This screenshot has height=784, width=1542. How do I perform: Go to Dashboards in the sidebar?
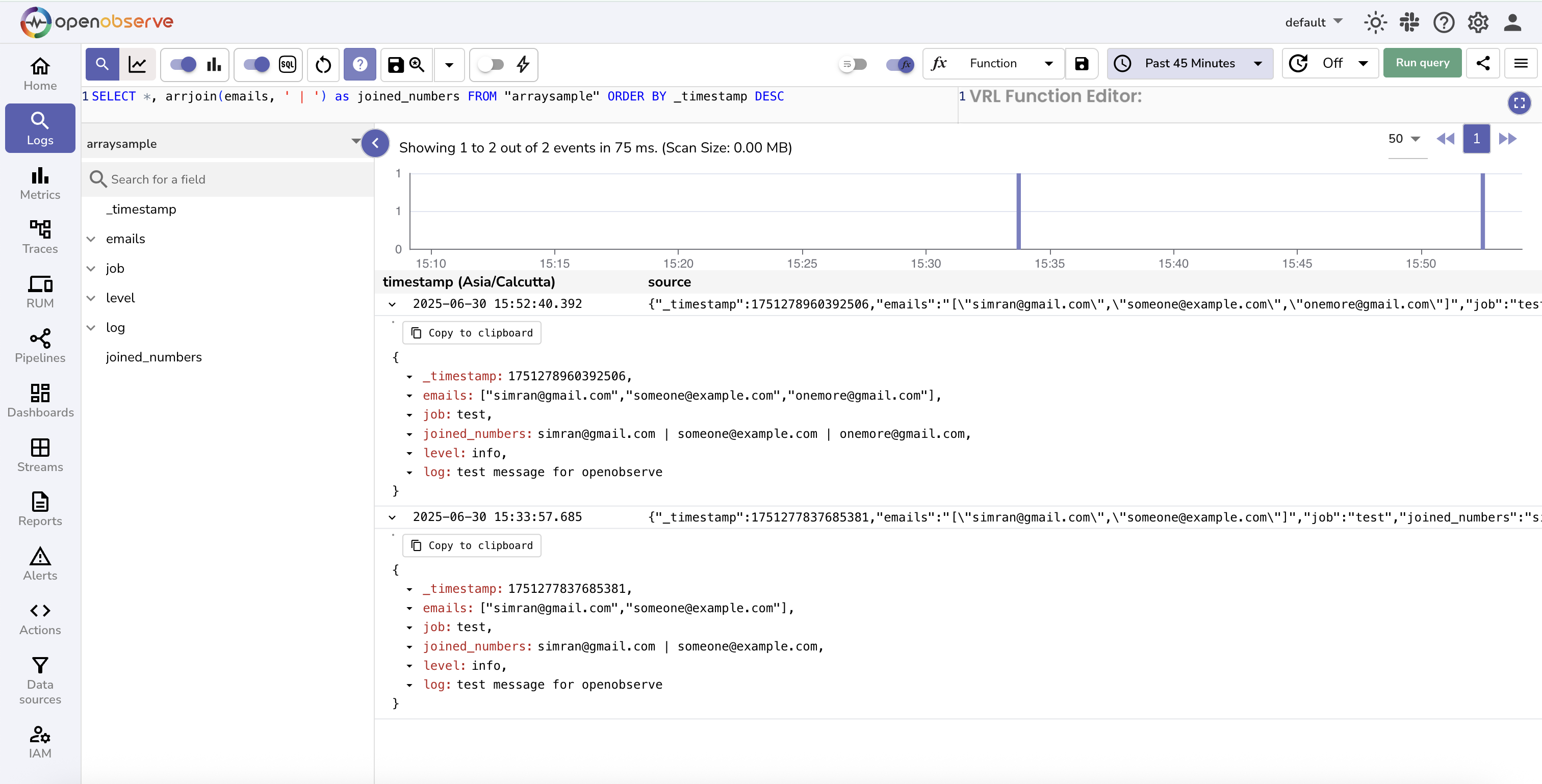(40, 400)
